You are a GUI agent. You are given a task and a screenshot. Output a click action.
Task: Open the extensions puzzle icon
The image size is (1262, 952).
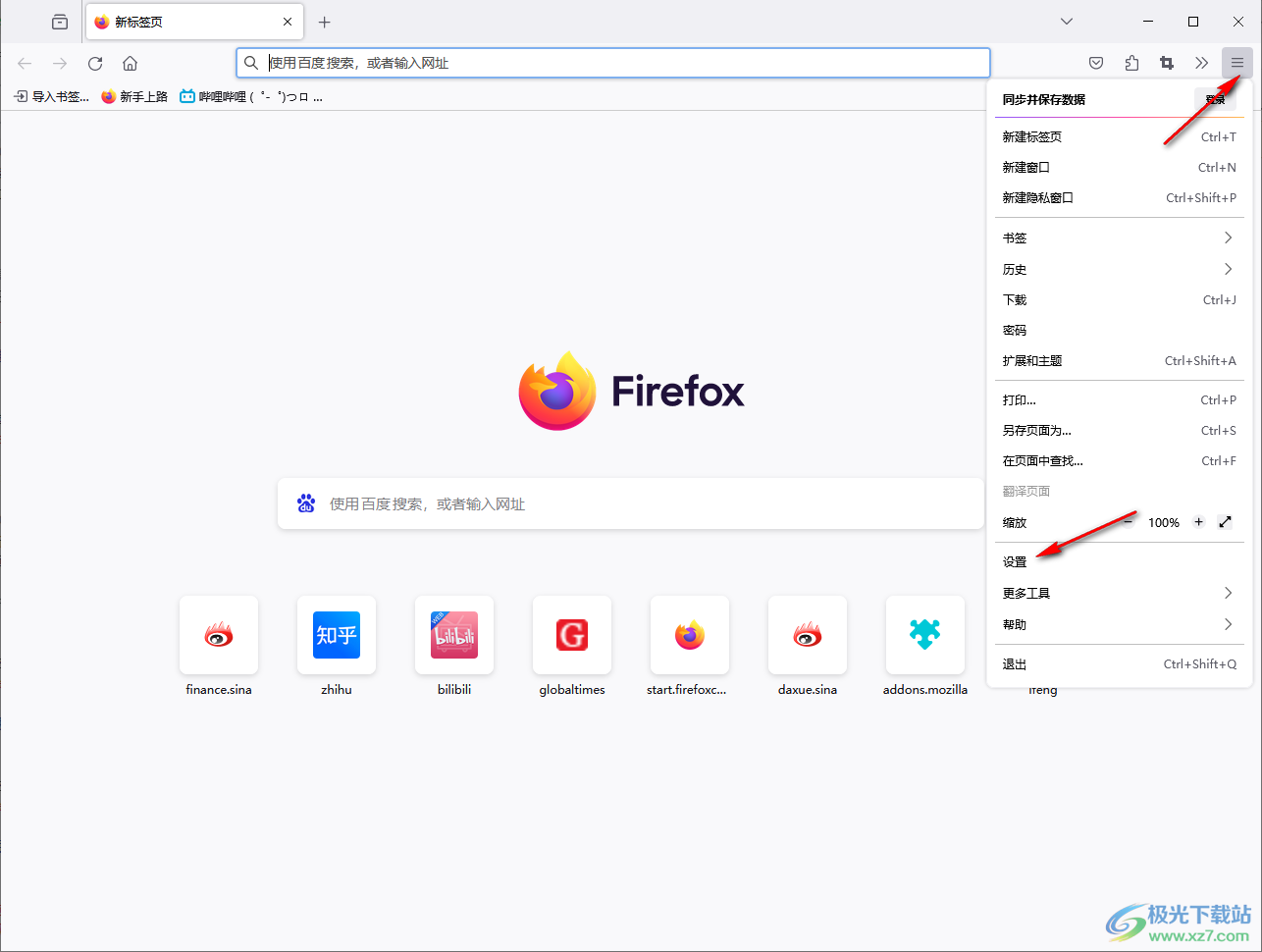1131,63
